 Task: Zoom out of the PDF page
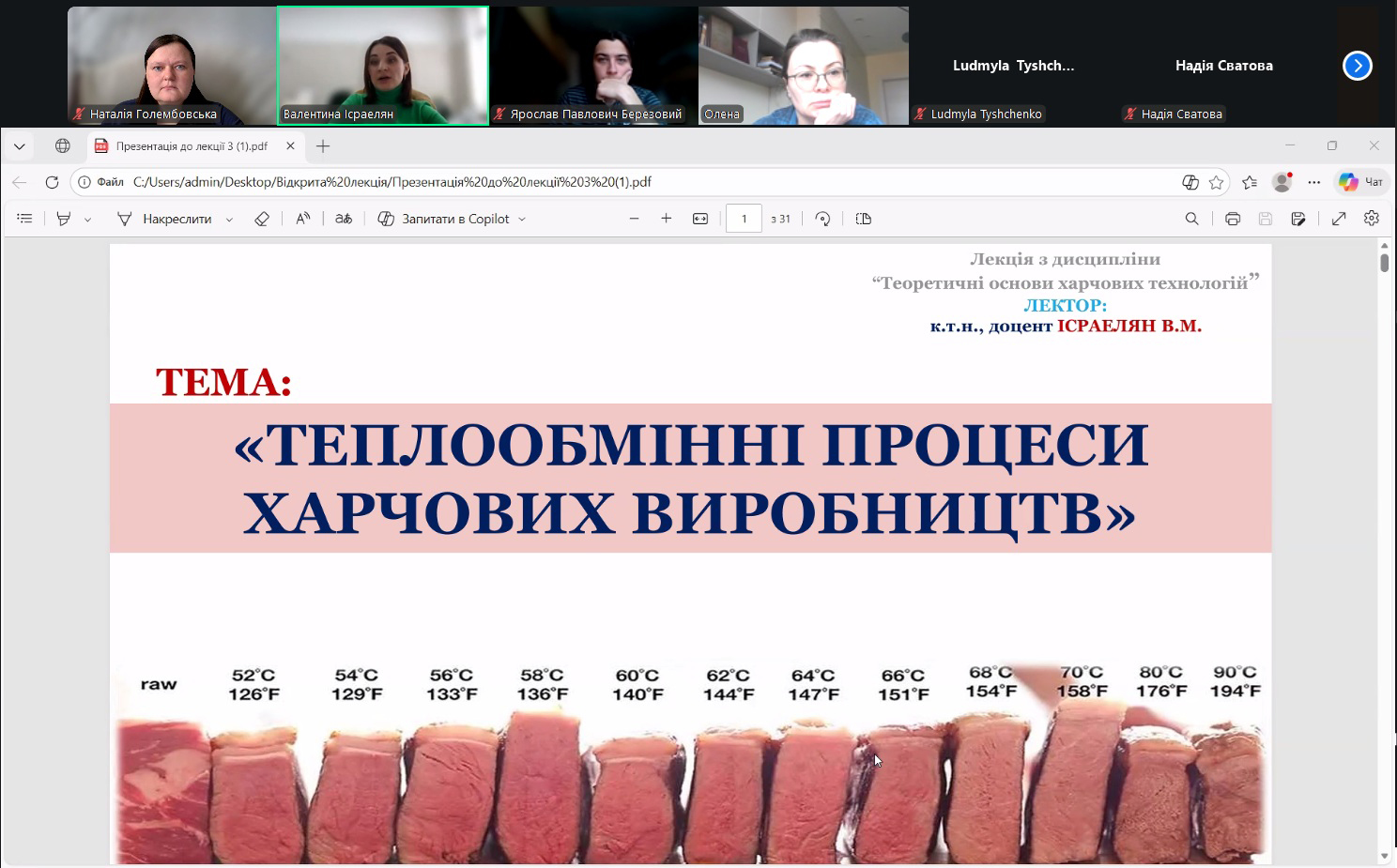635,219
